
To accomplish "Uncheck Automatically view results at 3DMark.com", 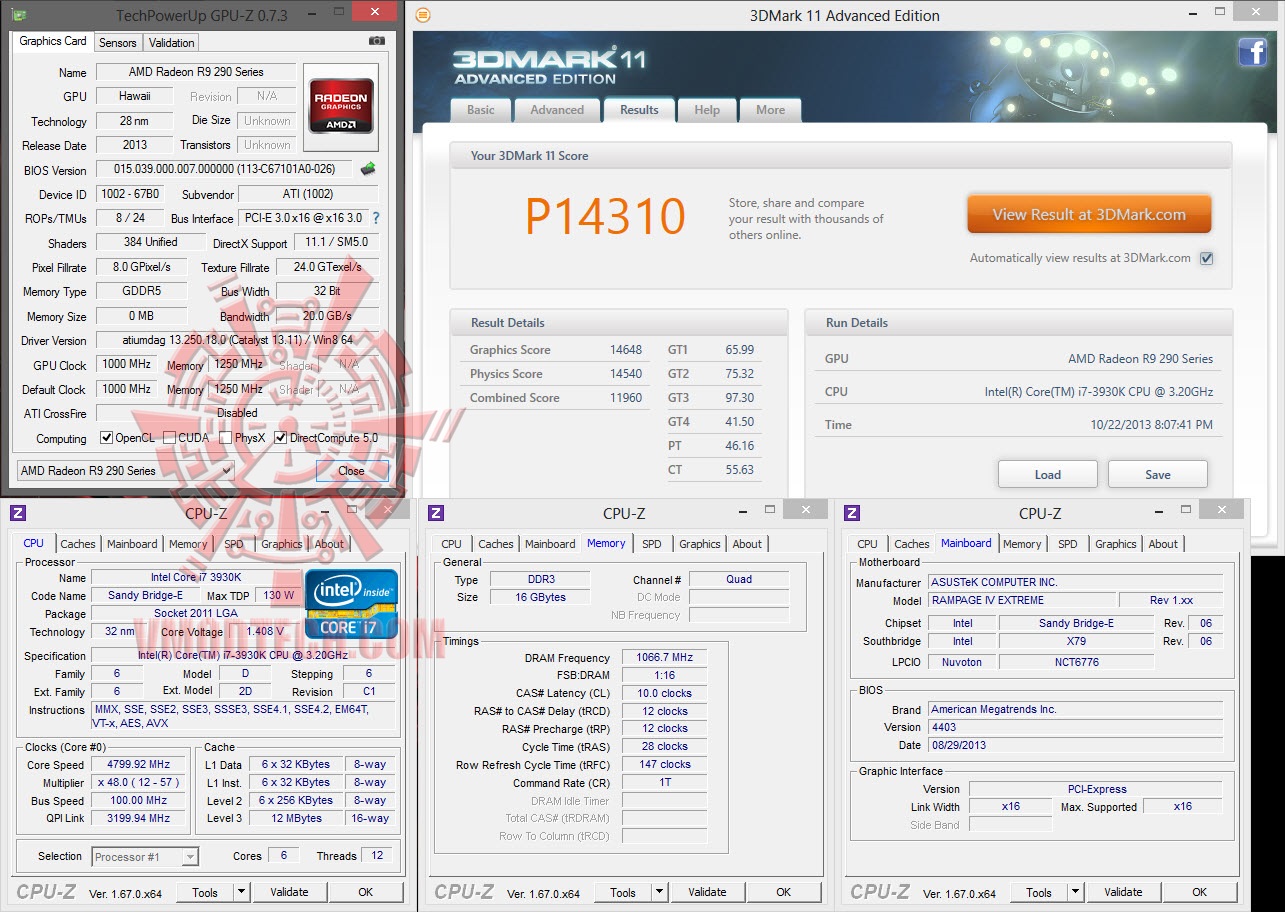I will 1207,258.
